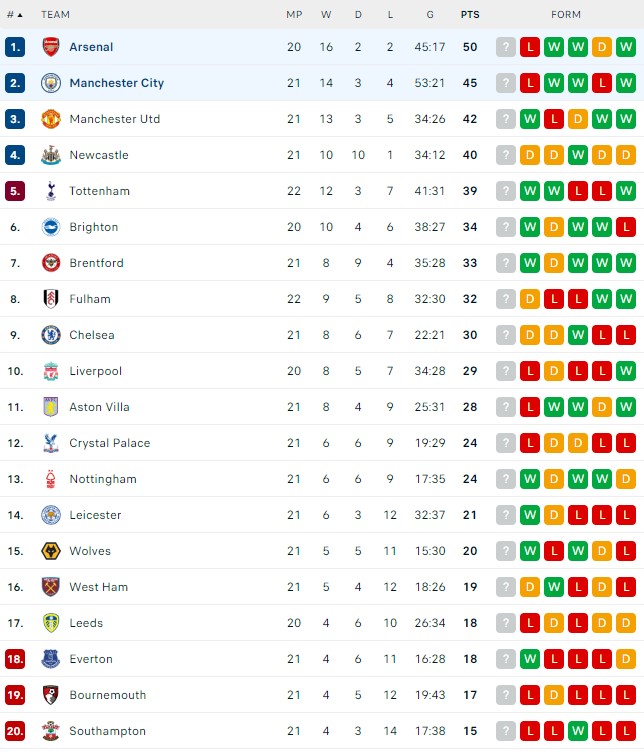
Task: Click Chelsea's first orange draw form badge
Action: click(529, 335)
